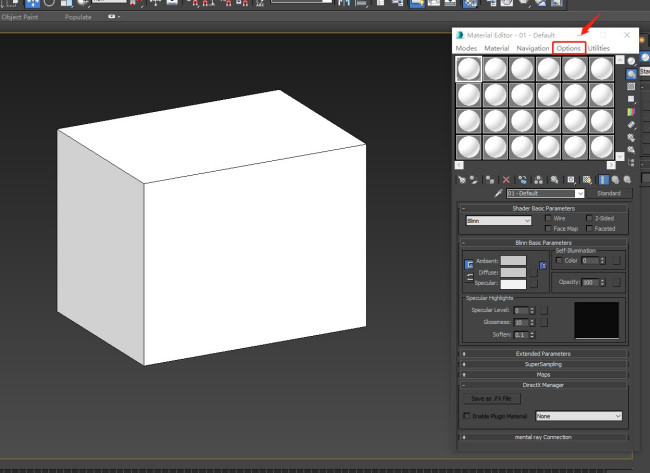The width and height of the screenshot is (650, 473).
Task: Click sample slots scroll-down arrow
Action: click(x=620, y=156)
